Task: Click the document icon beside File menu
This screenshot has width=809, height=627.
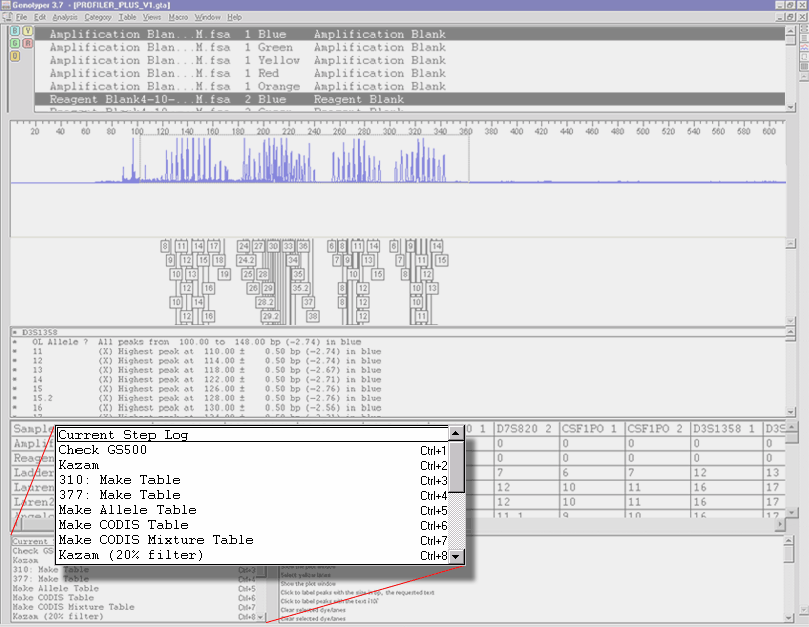Action: [x=7, y=17]
